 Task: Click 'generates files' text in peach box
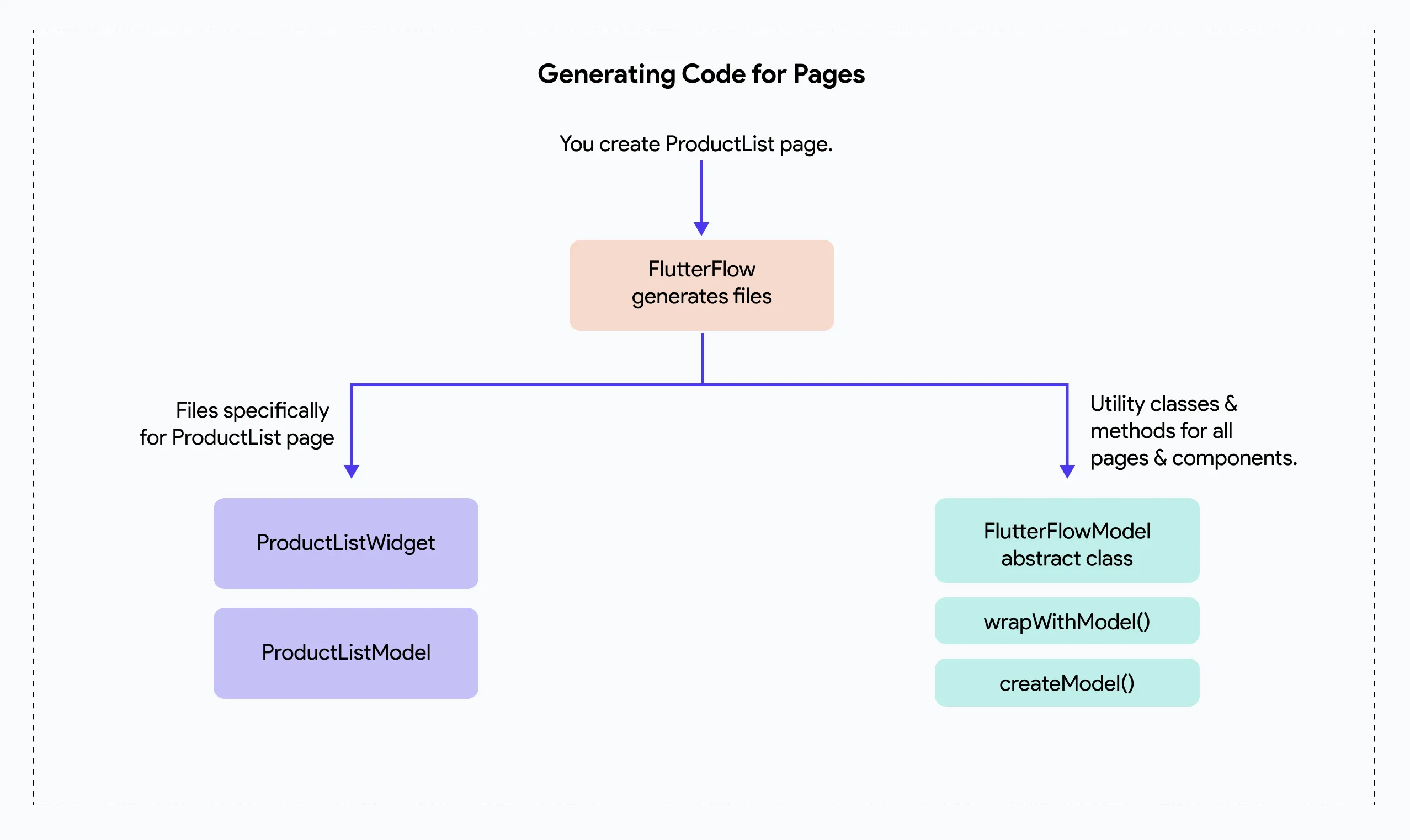[x=701, y=297]
